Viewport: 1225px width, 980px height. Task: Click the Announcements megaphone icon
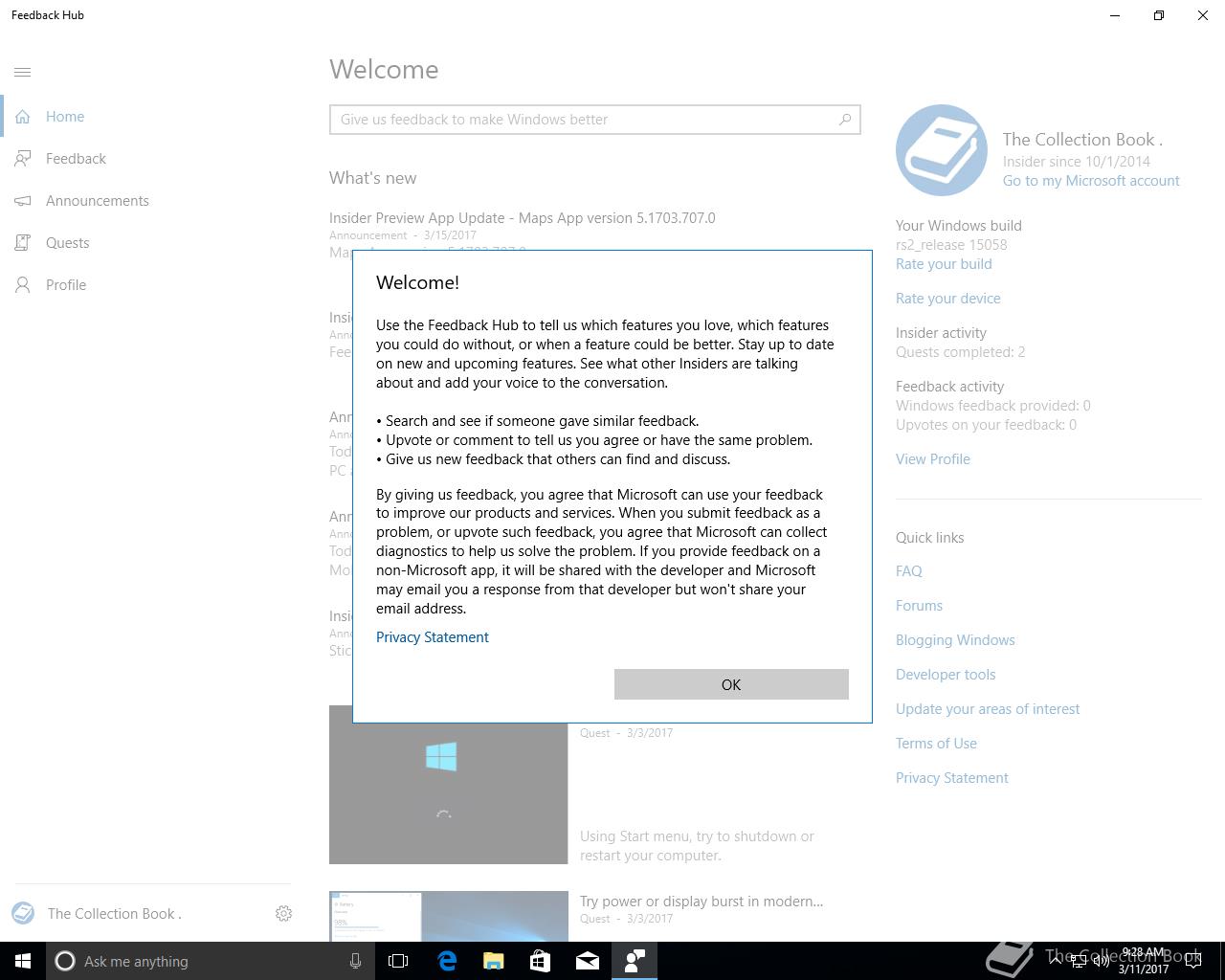pos(23,201)
